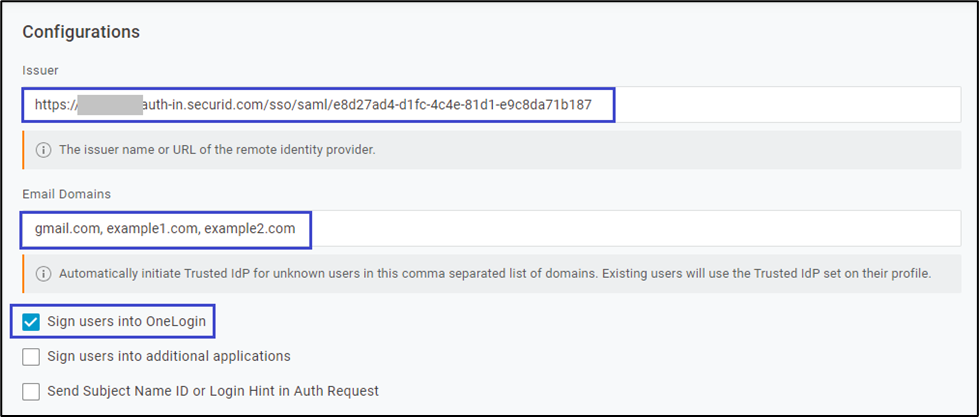Image resolution: width=979 pixels, height=417 pixels.
Task: Click the Configurations section heading
Action: (x=81, y=32)
